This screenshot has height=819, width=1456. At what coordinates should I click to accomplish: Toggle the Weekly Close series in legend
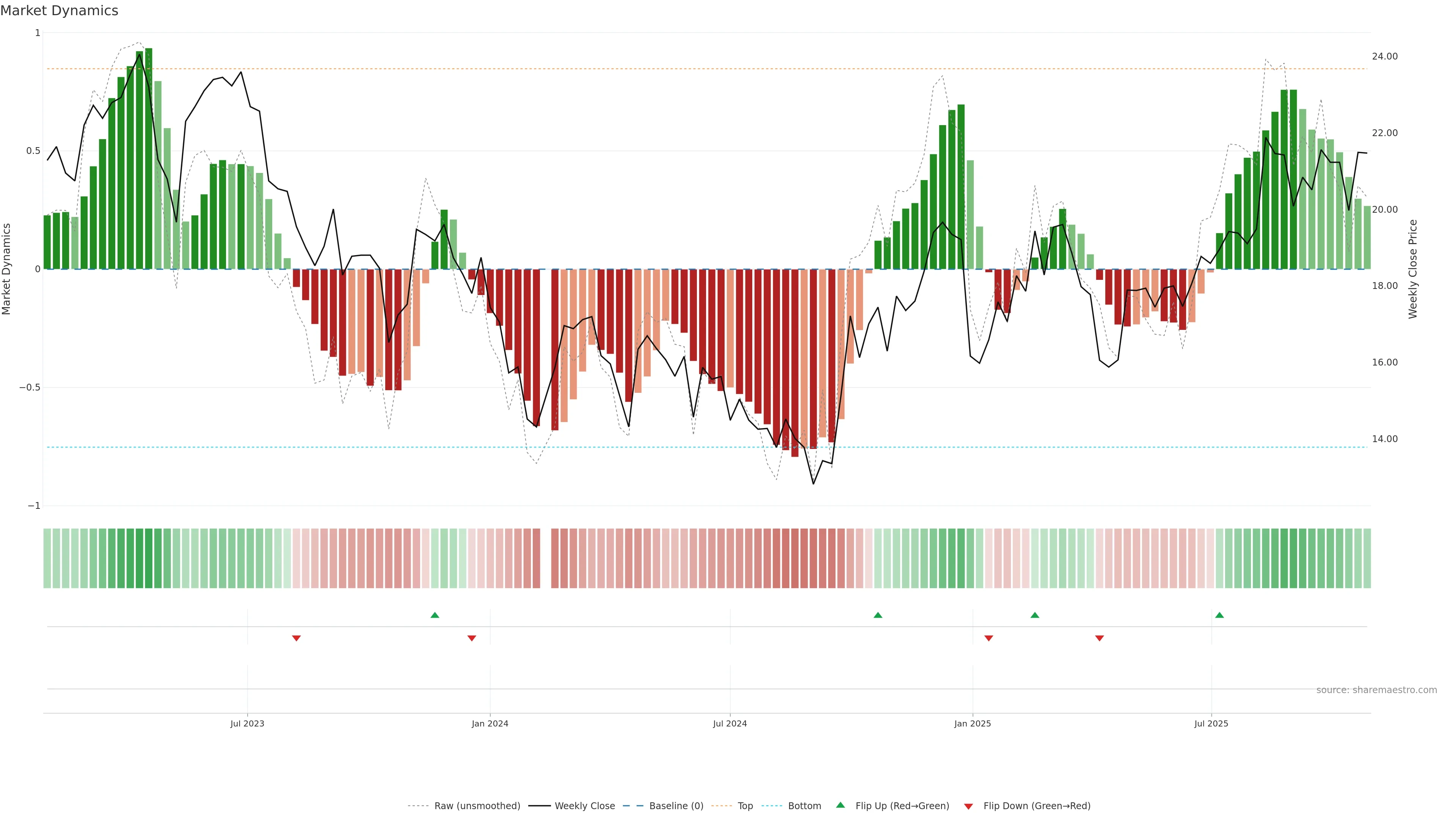pyautogui.click(x=584, y=806)
